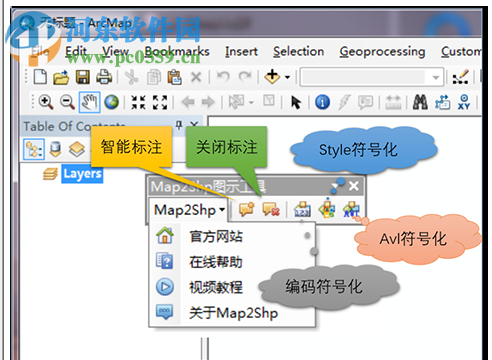Choose the Select Elements black arrow tool
This screenshot has width=492, height=360.
[x=296, y=102]
